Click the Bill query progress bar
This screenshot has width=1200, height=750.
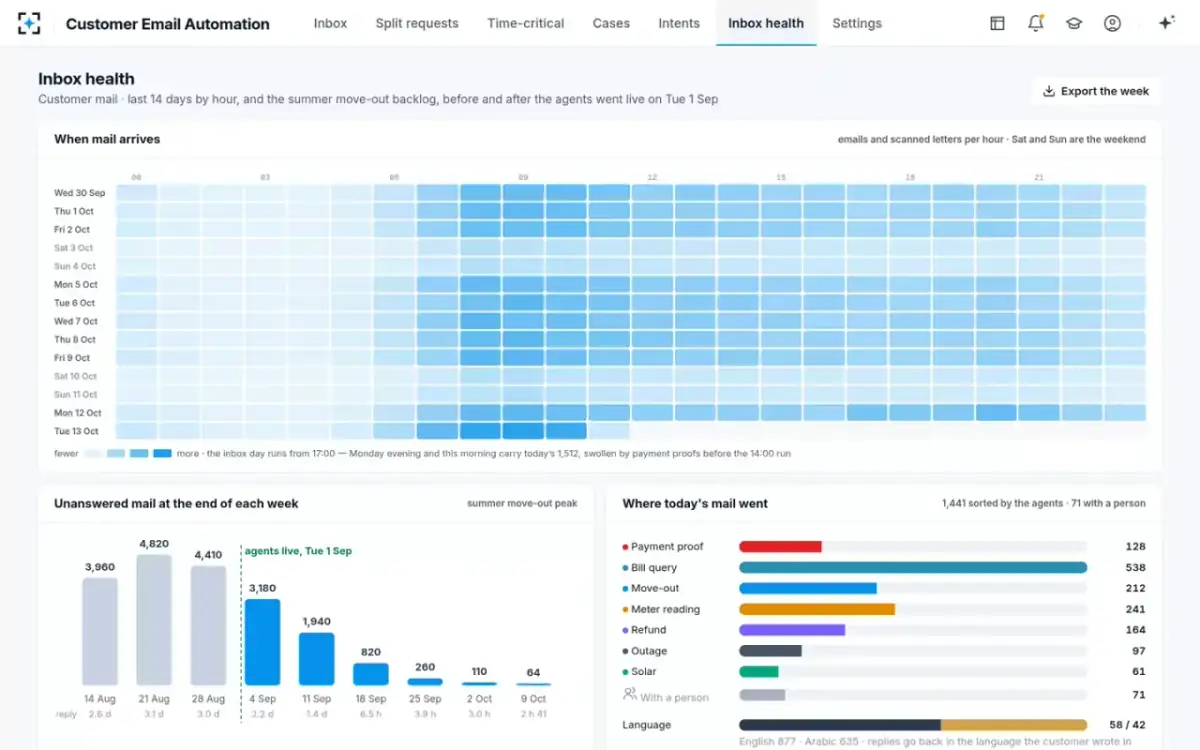913,568
